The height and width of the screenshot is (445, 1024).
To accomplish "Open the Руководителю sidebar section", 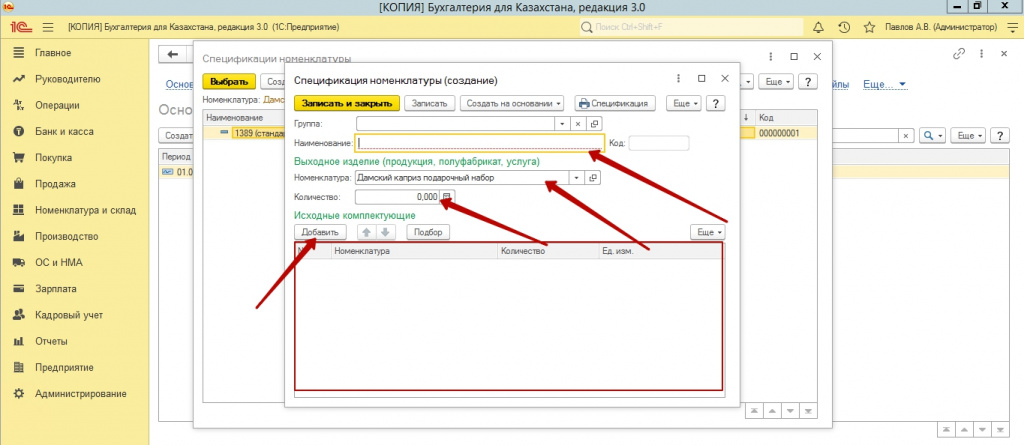I will [67, 79].
